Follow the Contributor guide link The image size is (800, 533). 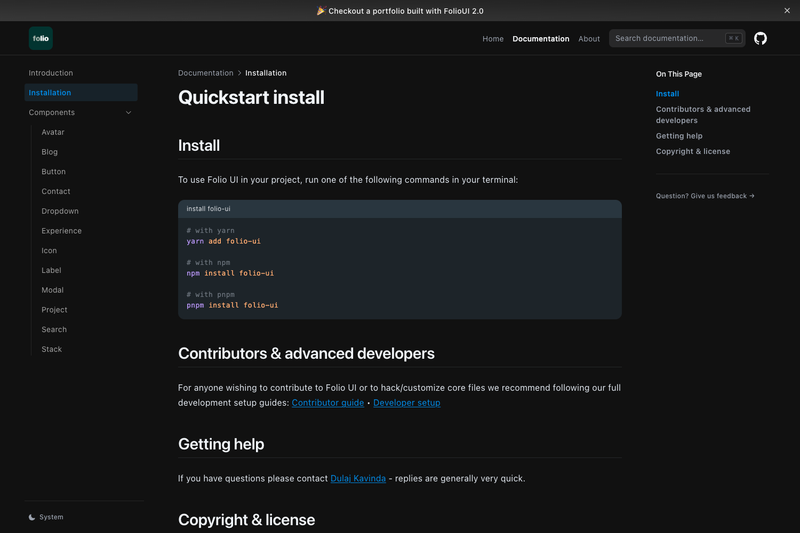click(328, 403)
